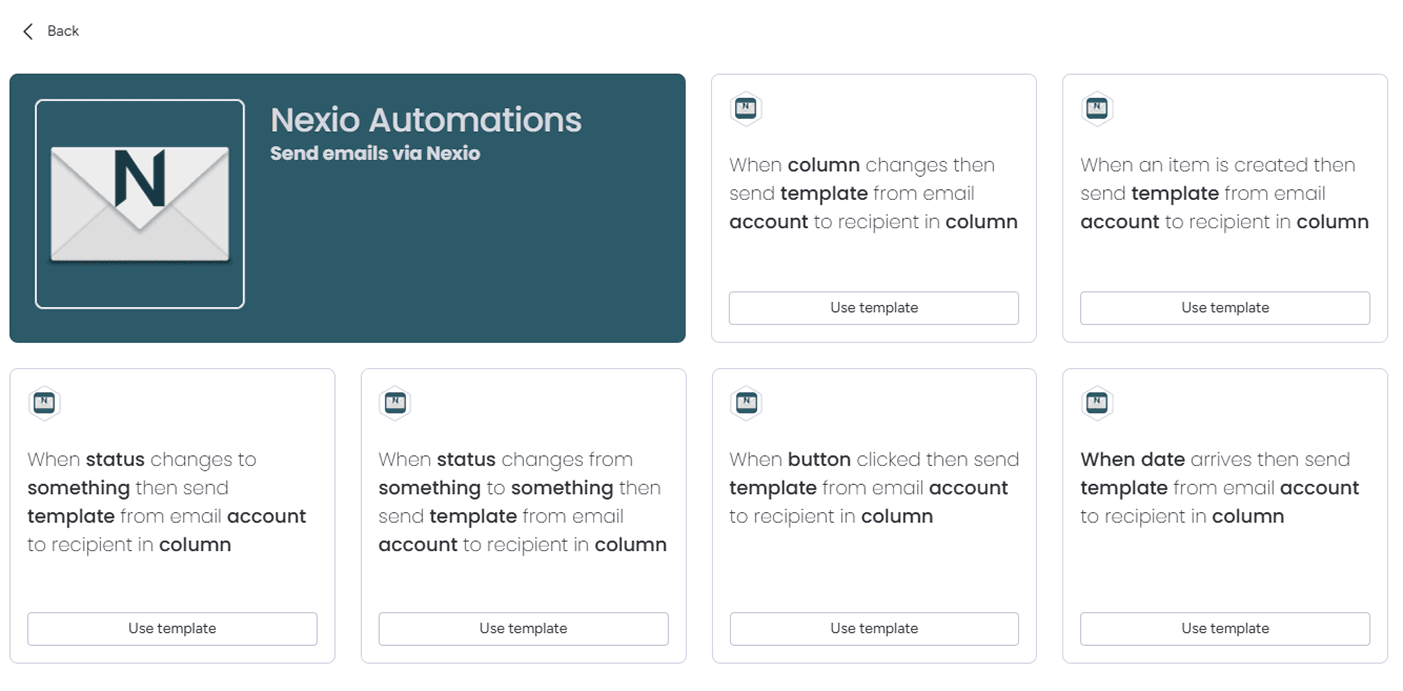Click the Nexio icon on the status-changes-to-something card
Image resolution: width=1403 pixels, height=691 pixels.
click(x=44, y=403)
